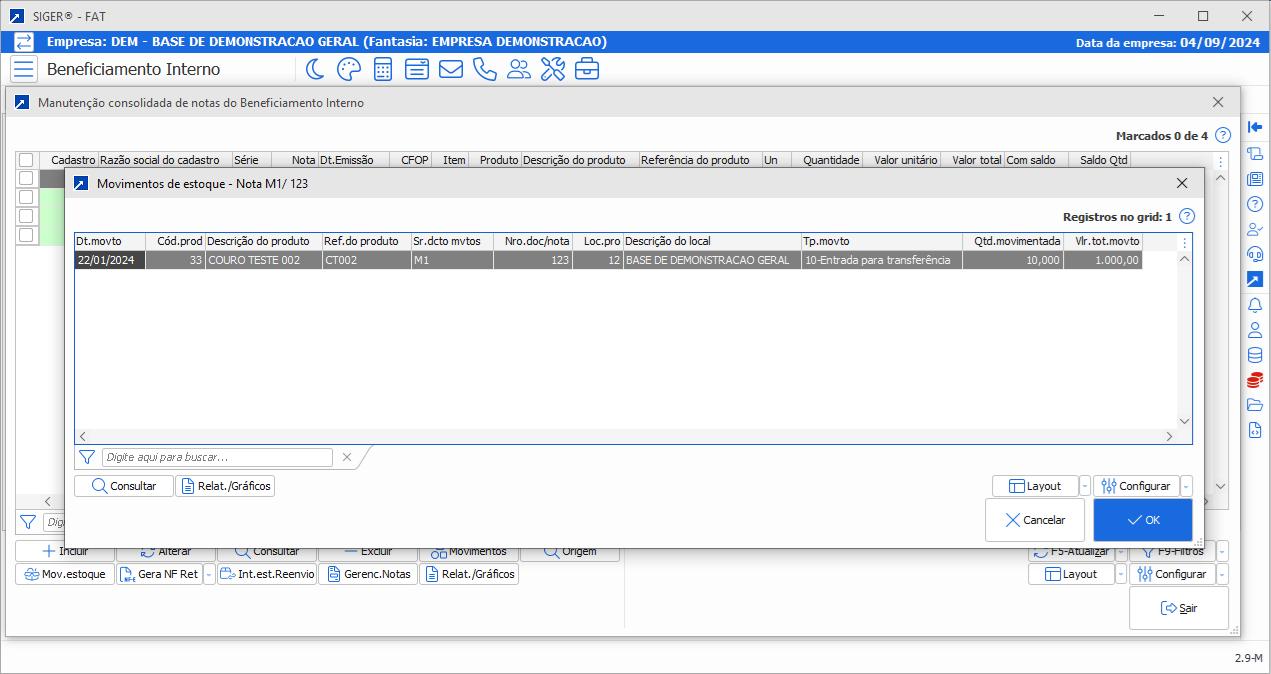Click the database sidebar icon
Screen dimensions: 1271x674
(x=1255, y=355)
